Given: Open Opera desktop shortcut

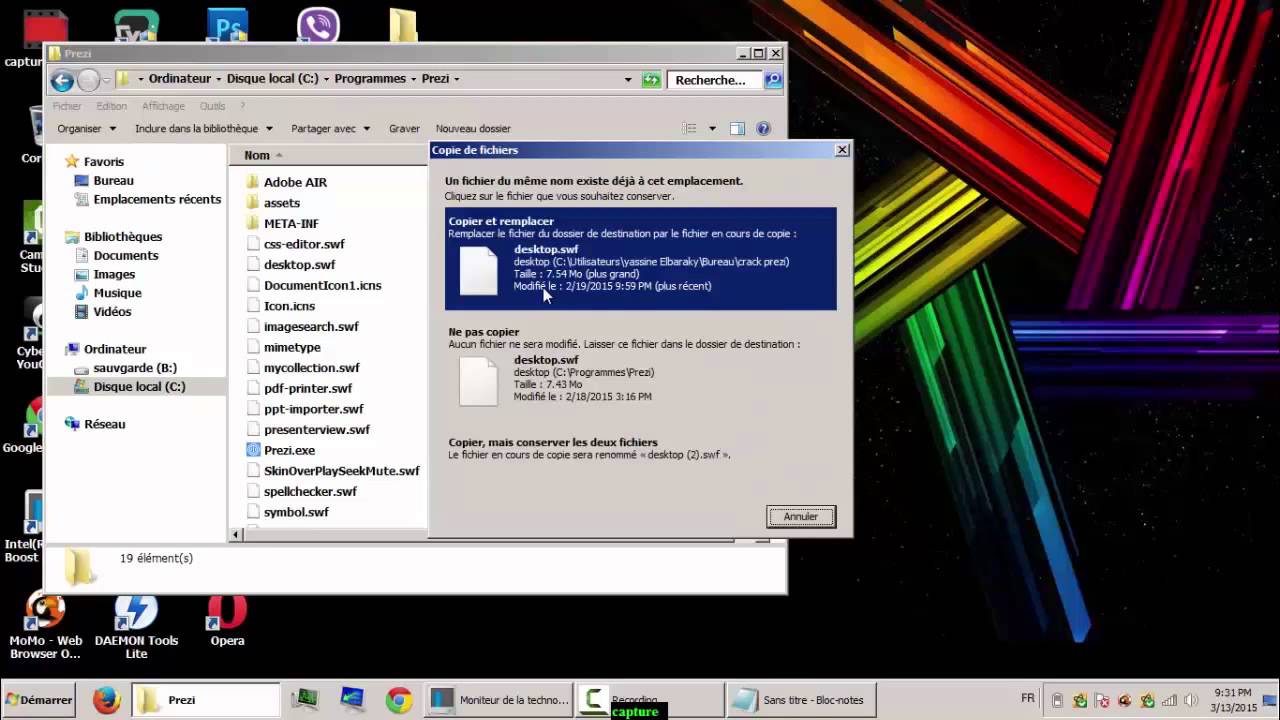Looking at the screenshot, I should [227, 621].
